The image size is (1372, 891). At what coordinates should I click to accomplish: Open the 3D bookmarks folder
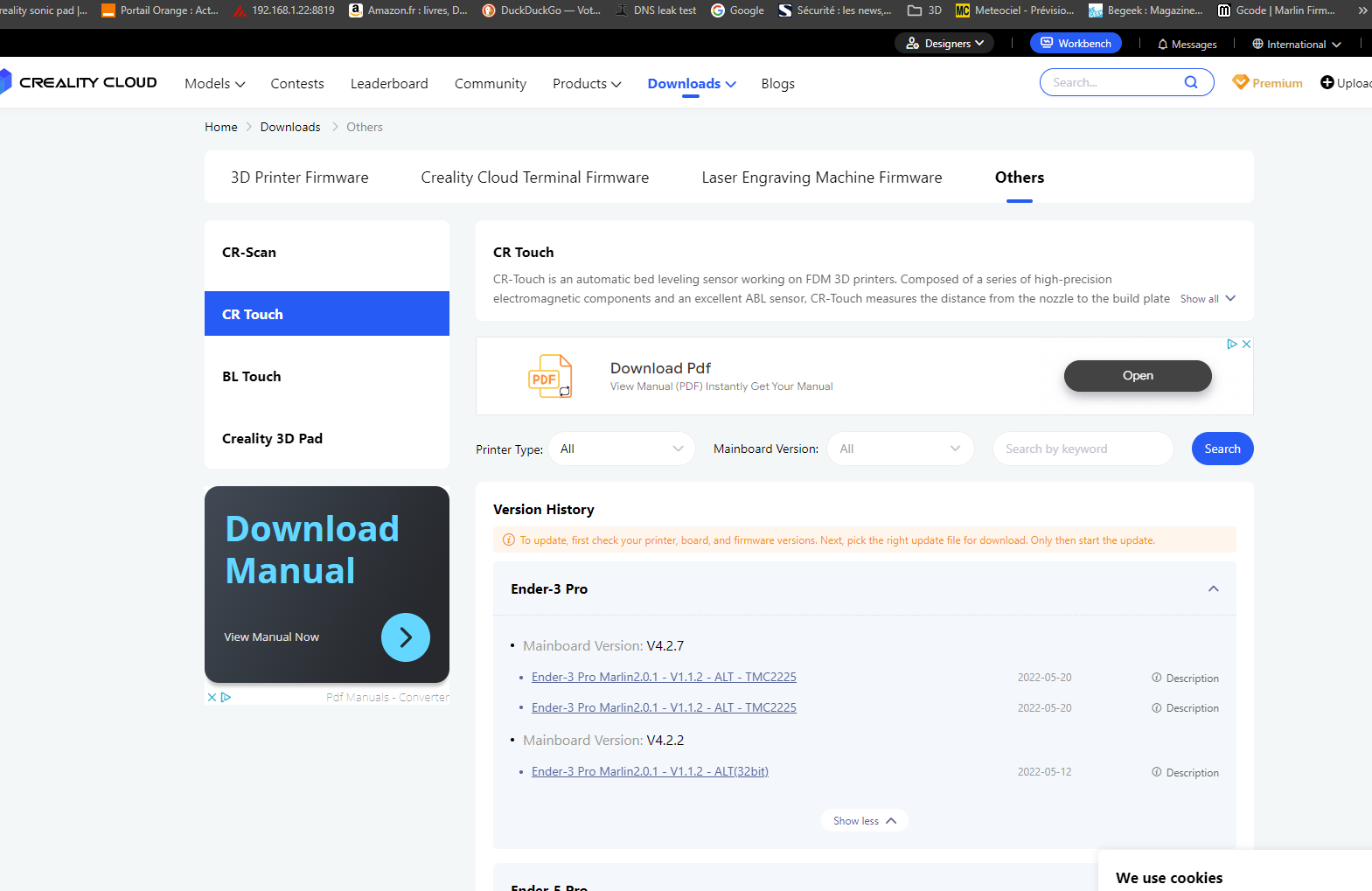click(x=924, y=10)
